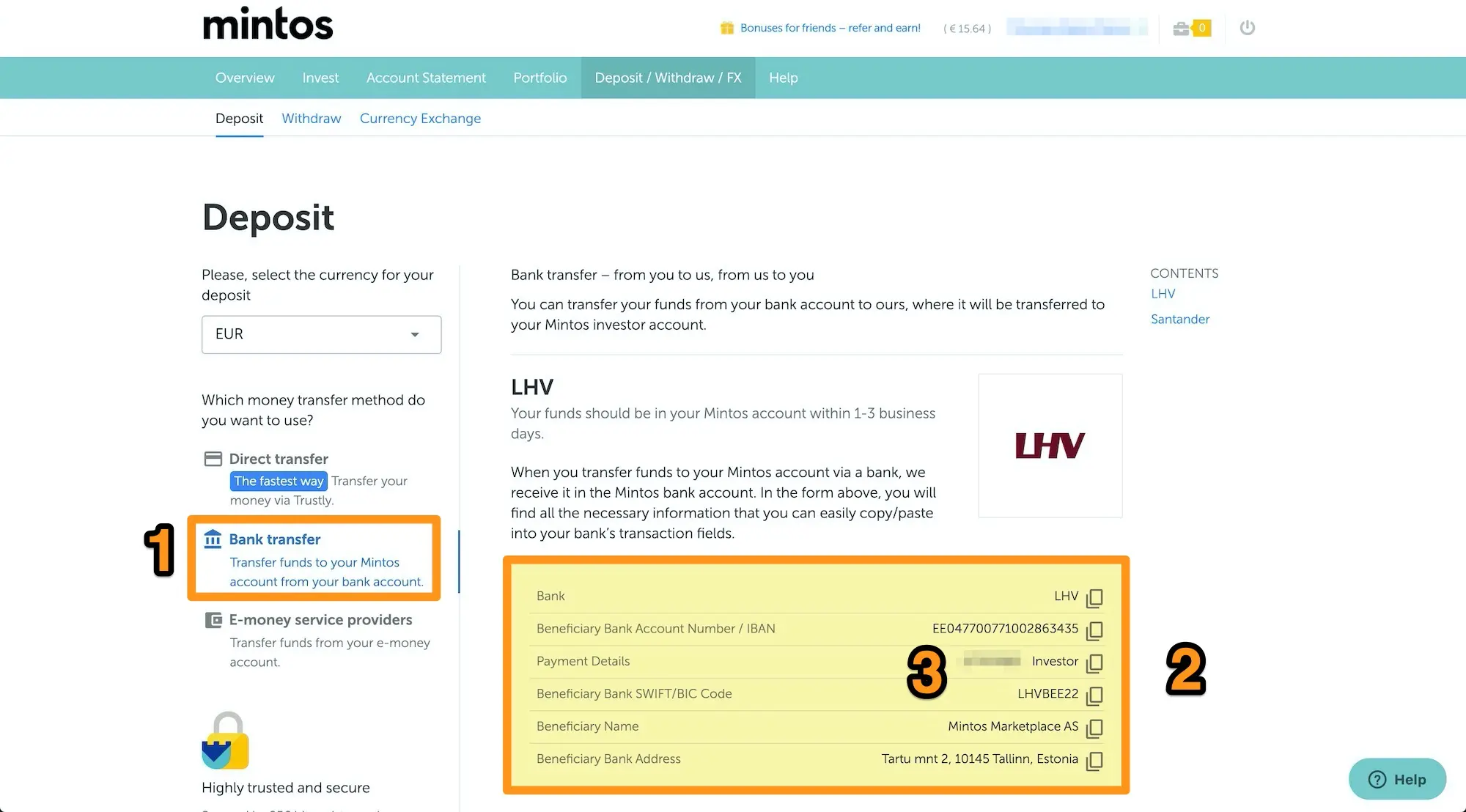Viewport: 1466px width, 812px height.
Task: Select Deposit / Withdraw / FX menu
Action: coord(668,78)
